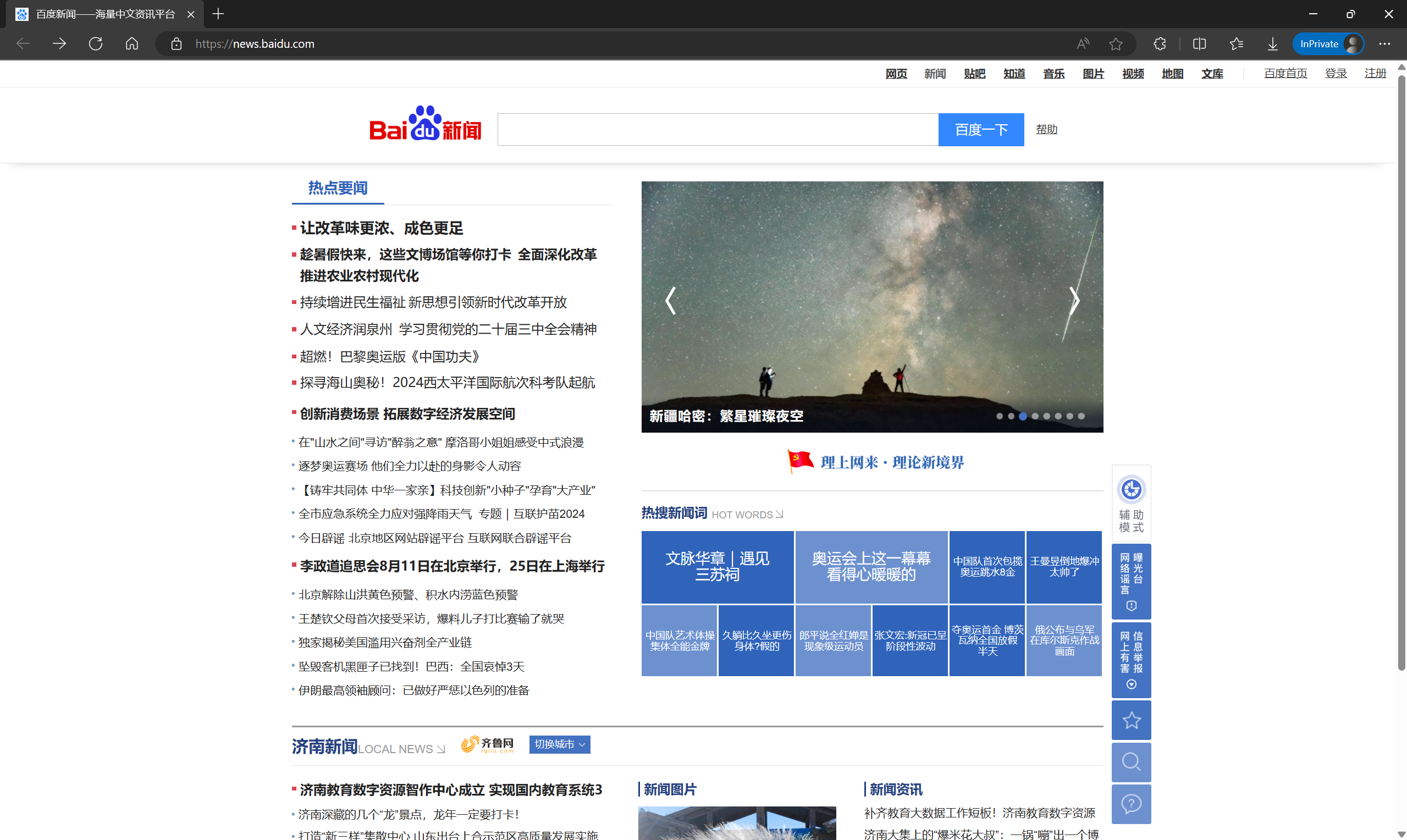Image resolution: width=1407 pixels, height=840 pixels.
Task: Open hot word 奥运会上这一幕幕看得心暖暖的
Action: 871,567
